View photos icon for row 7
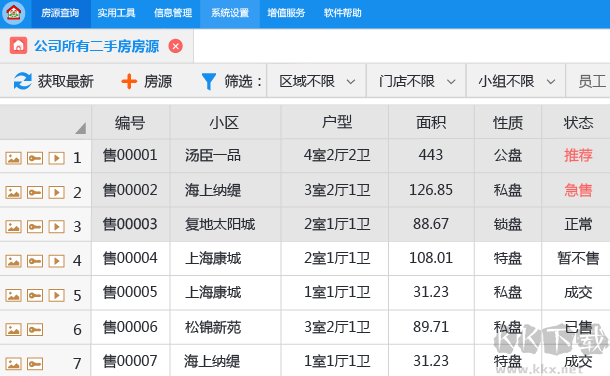Viewport: 610px width, 376px height. (x=13, y=364)
